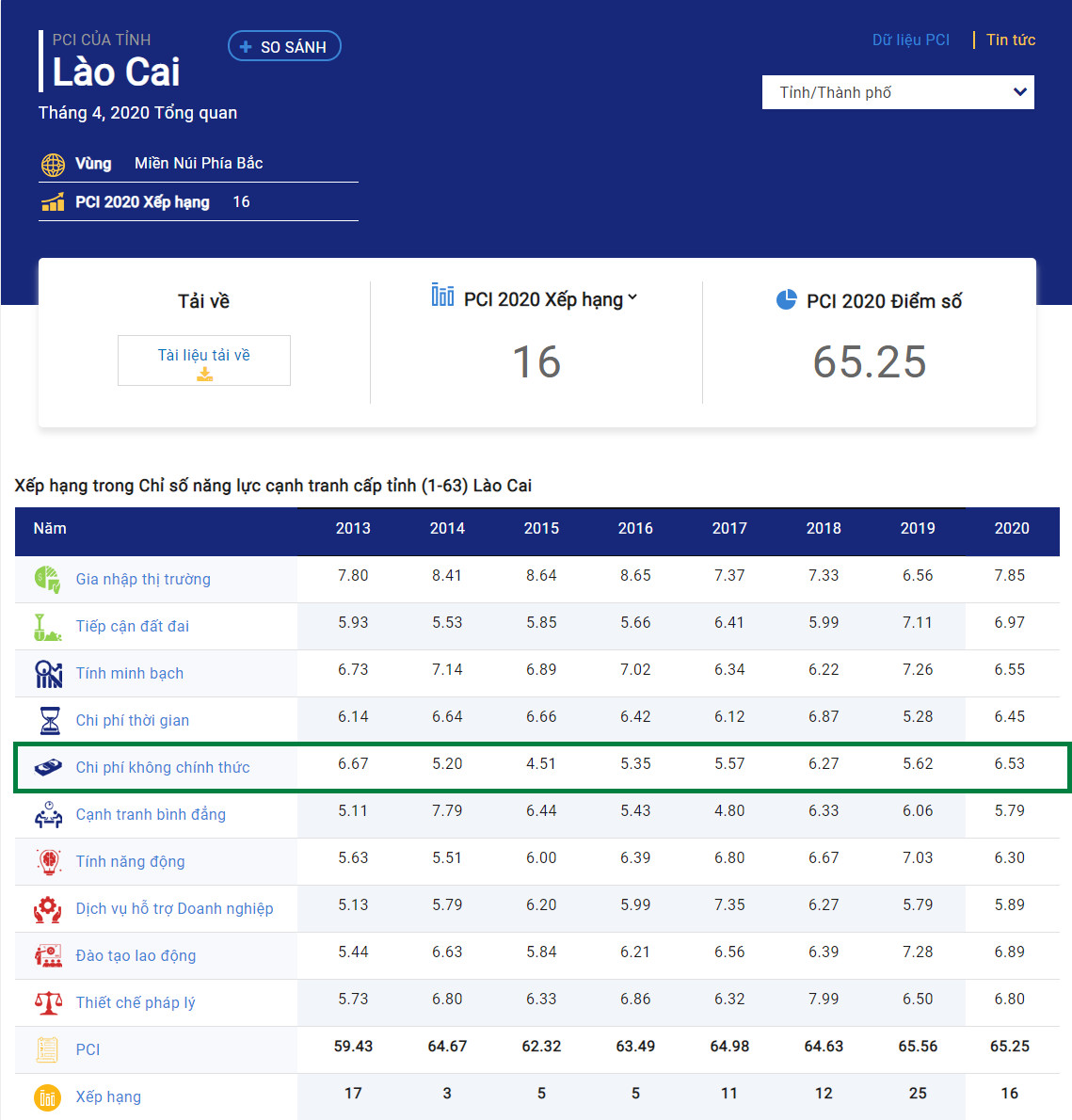Click the 4.51 value in Chi phí không chính thức row
Screen dimensions: 1072x1120
tap(541, 763)
